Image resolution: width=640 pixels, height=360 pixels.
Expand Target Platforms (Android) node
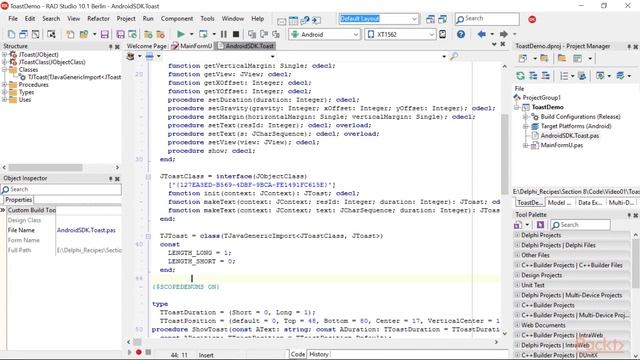tap(526, 127)
